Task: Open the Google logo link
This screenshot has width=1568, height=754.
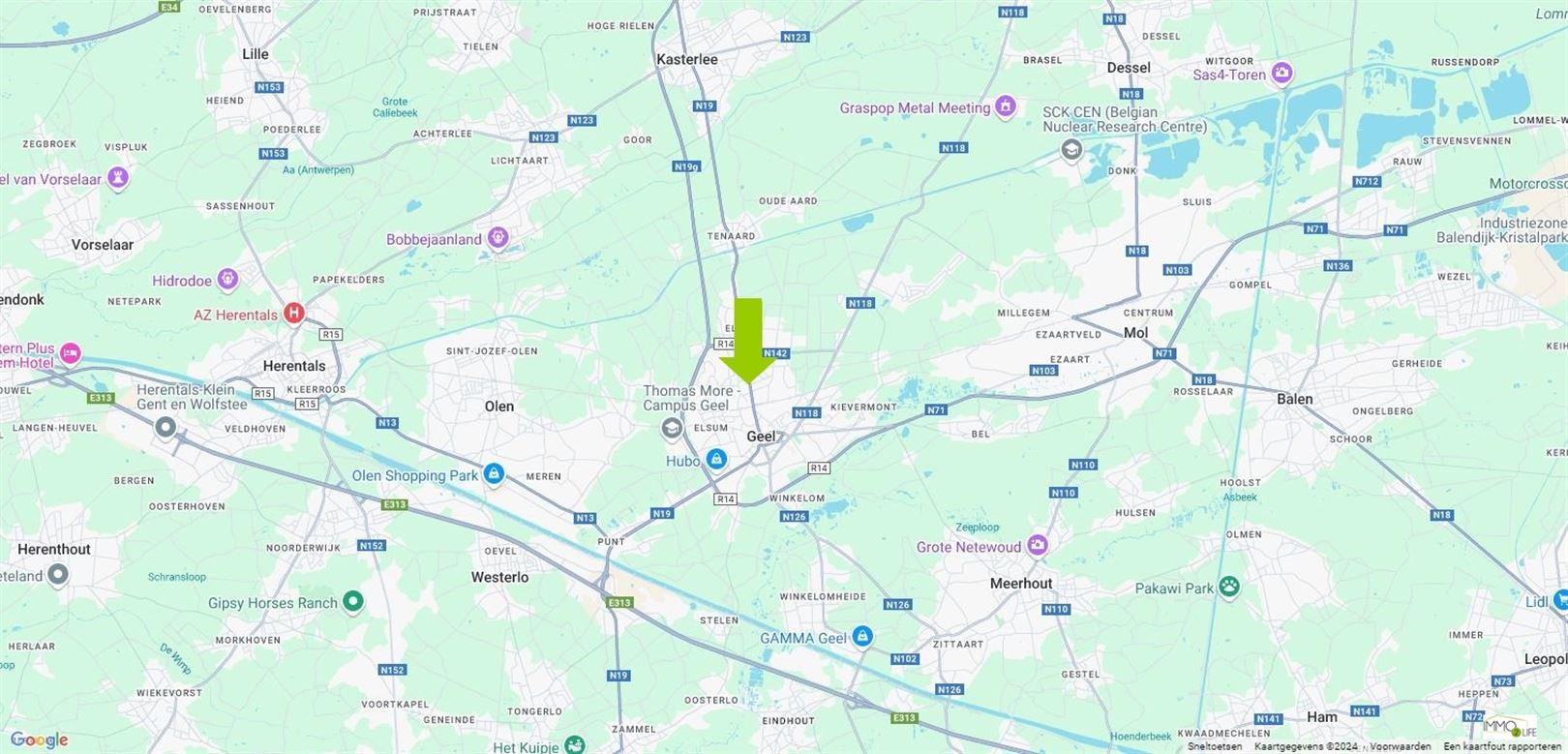Action: tap(40, 740)
